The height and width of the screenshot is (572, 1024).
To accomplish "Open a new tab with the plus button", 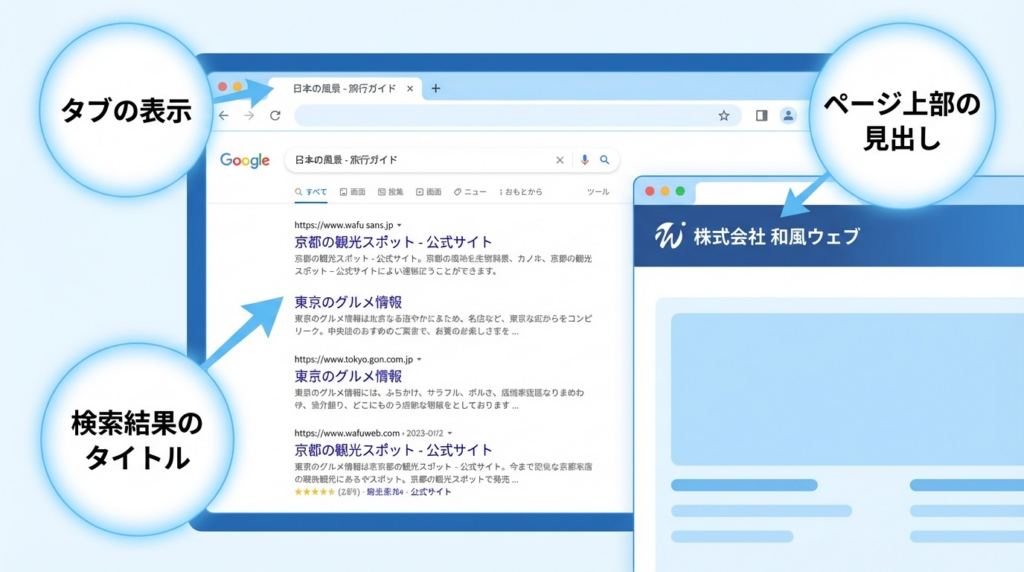I will (435, 88).
